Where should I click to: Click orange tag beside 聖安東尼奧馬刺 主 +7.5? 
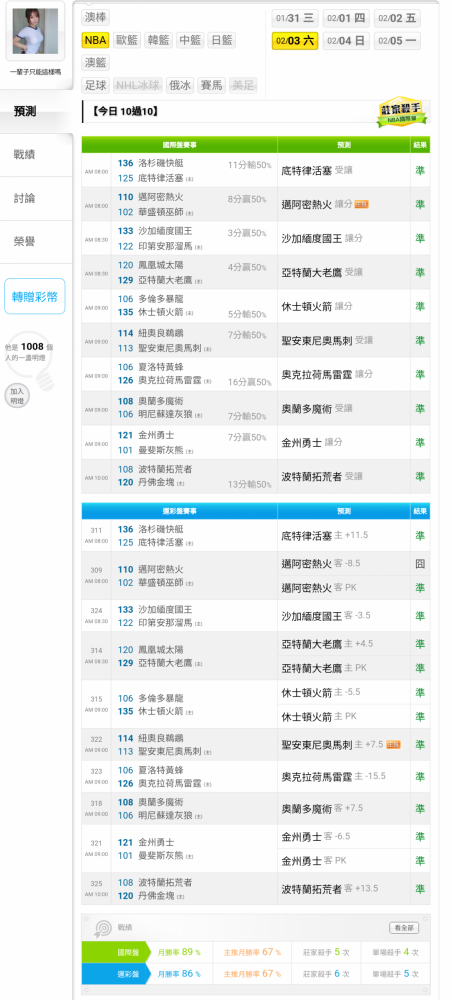coord(393,744)
